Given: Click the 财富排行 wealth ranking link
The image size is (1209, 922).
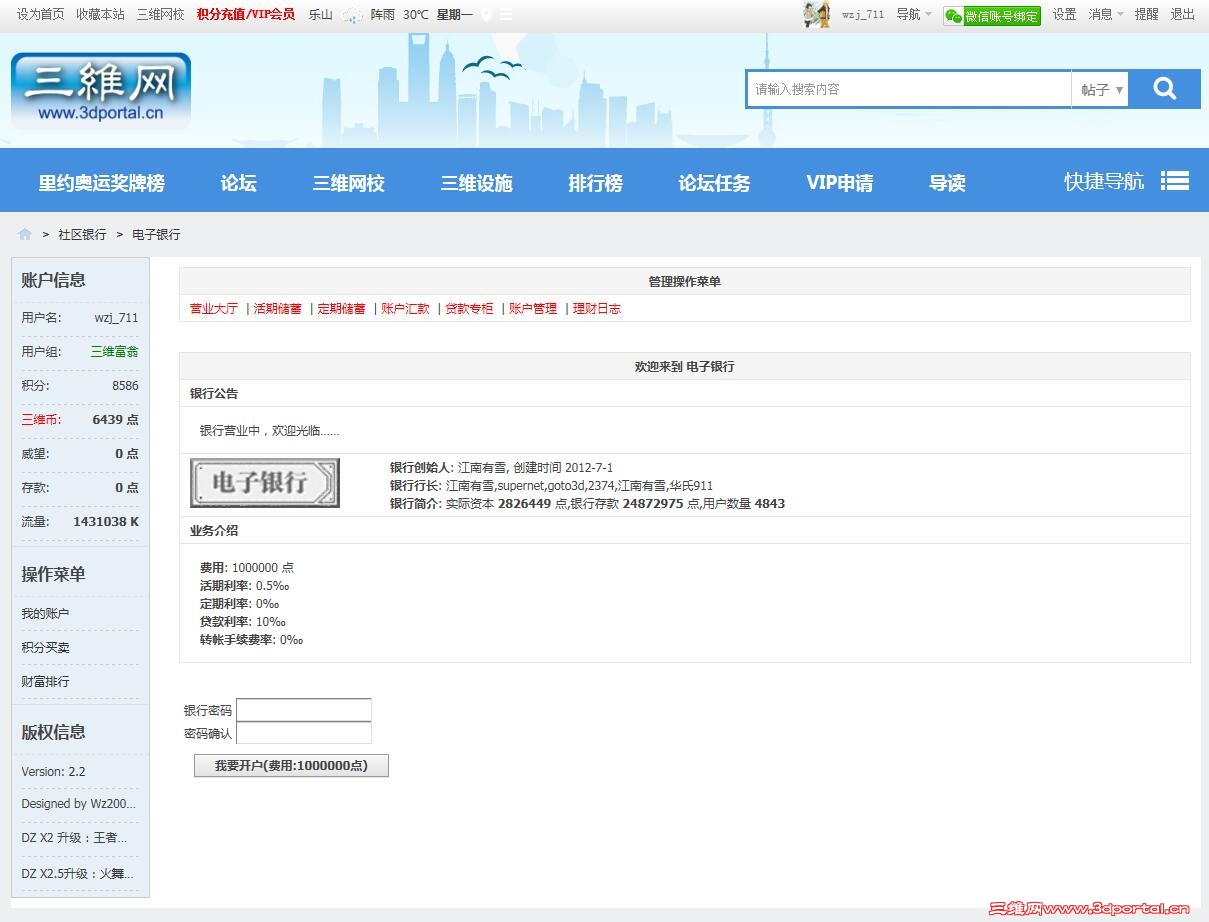Looking at the screenshot, I should (x=44, y=681).
